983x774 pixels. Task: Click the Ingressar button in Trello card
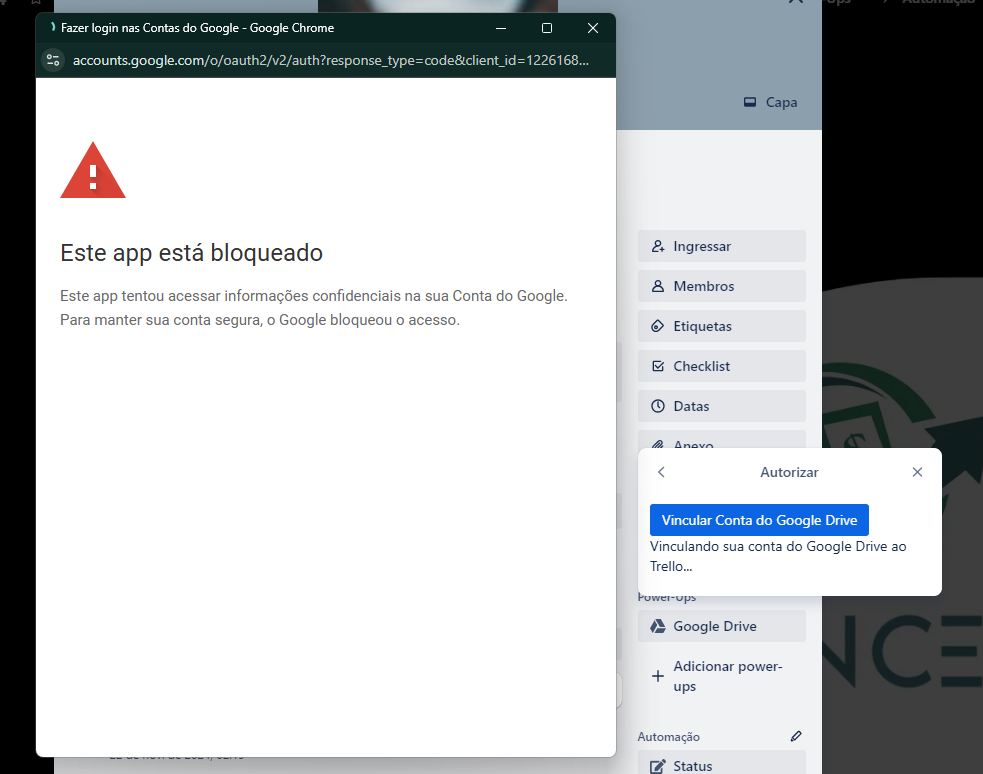[722, 246]
